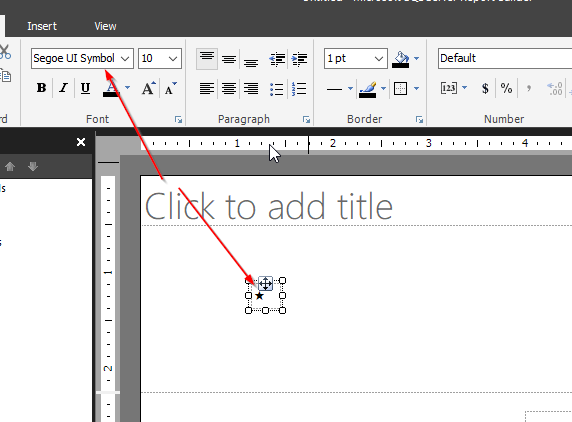Apply numbered list formatting
The image size is (572, 422).
coord(299,89)
